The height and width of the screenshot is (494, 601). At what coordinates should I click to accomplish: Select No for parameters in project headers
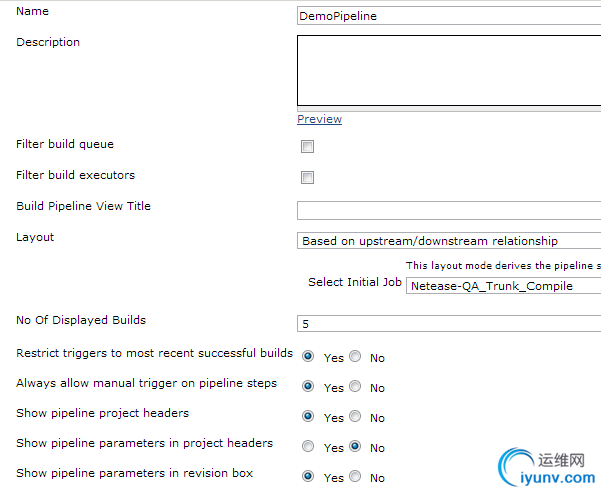355,446
